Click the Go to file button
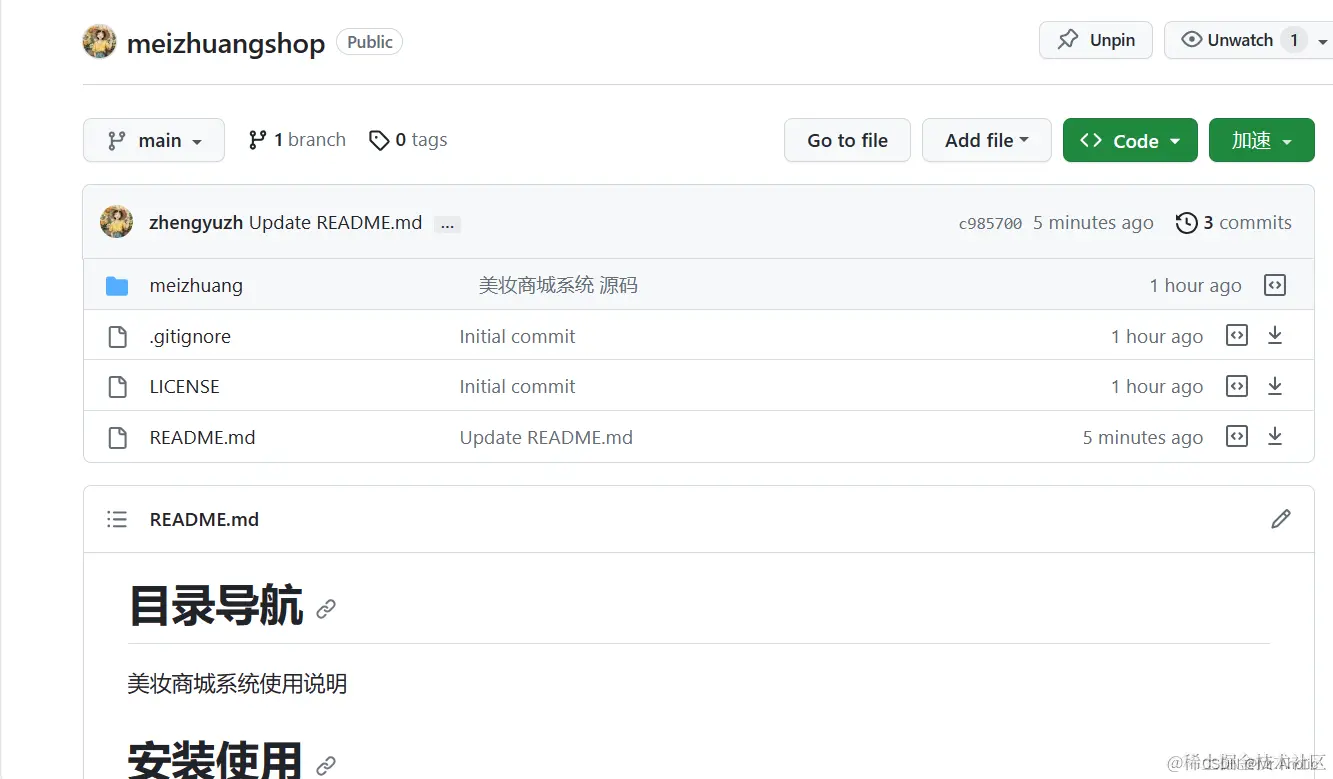 pyautogui.click(x=847, y=140)
